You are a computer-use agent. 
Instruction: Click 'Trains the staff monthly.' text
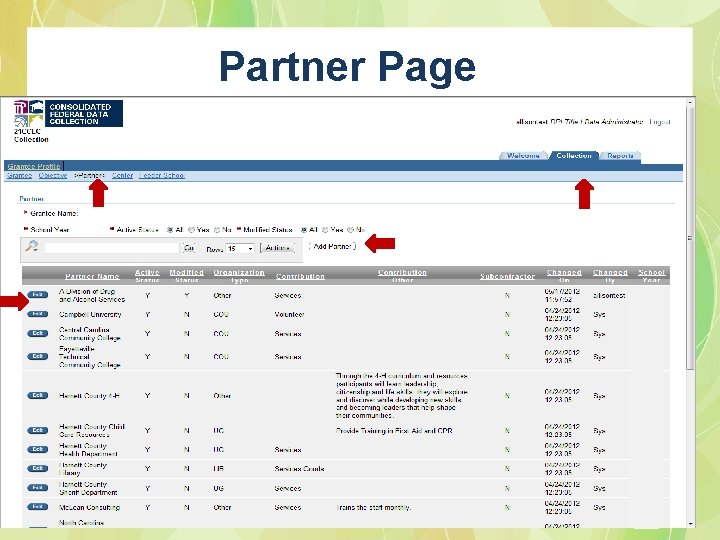click(x=373, y=507)
